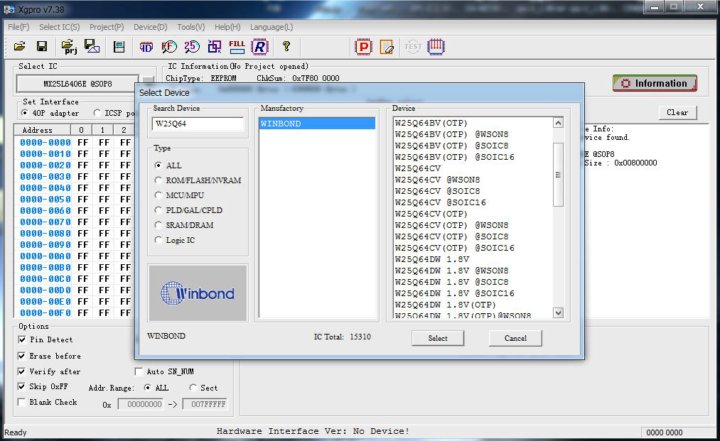Click the Open file toolbar icon
This screenshot has width=720, height=441.
(19, 46)
